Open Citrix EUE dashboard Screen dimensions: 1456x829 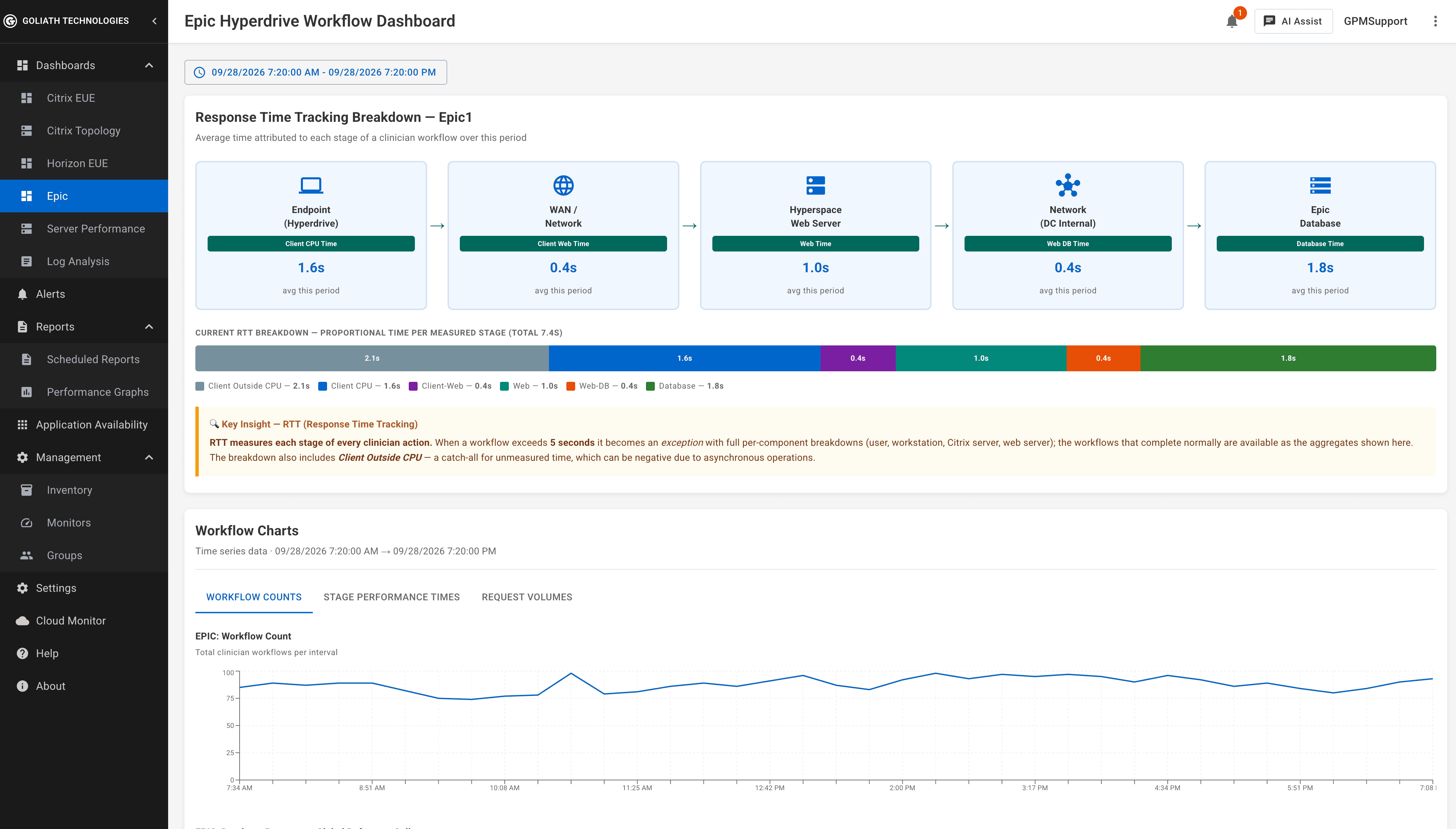pyautogui.click(x=84, y=98)
